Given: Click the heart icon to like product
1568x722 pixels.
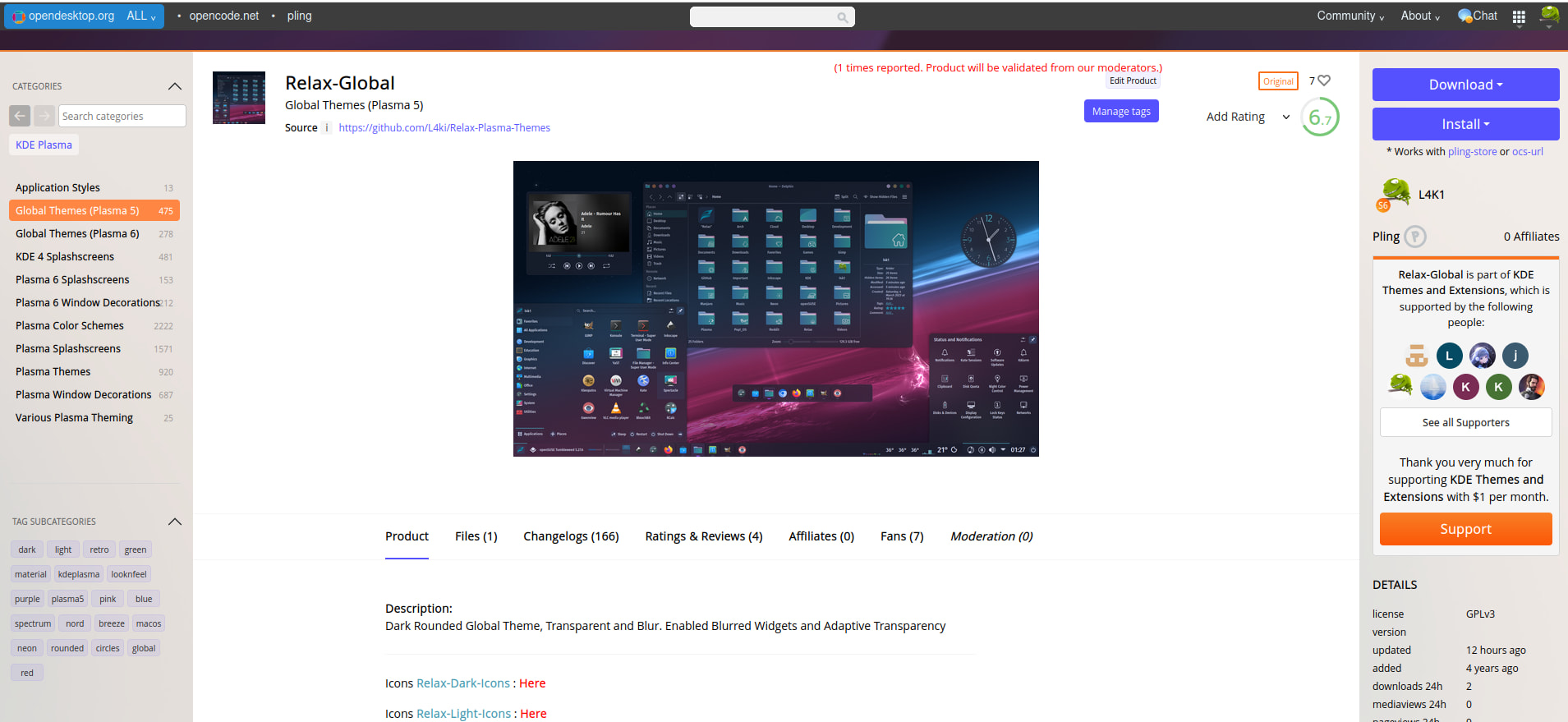Looking at the screenshot, I should [1323, 80].
